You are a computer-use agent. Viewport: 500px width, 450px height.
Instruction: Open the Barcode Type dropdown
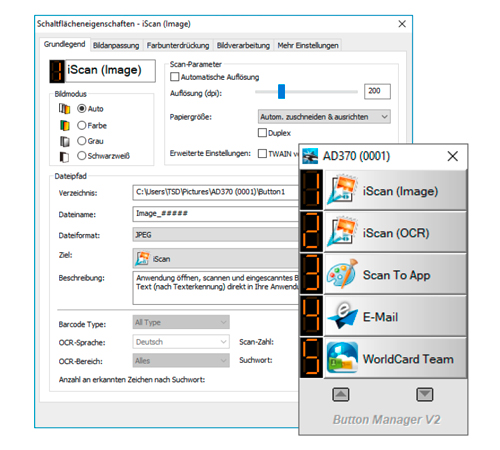pos(181,322)
